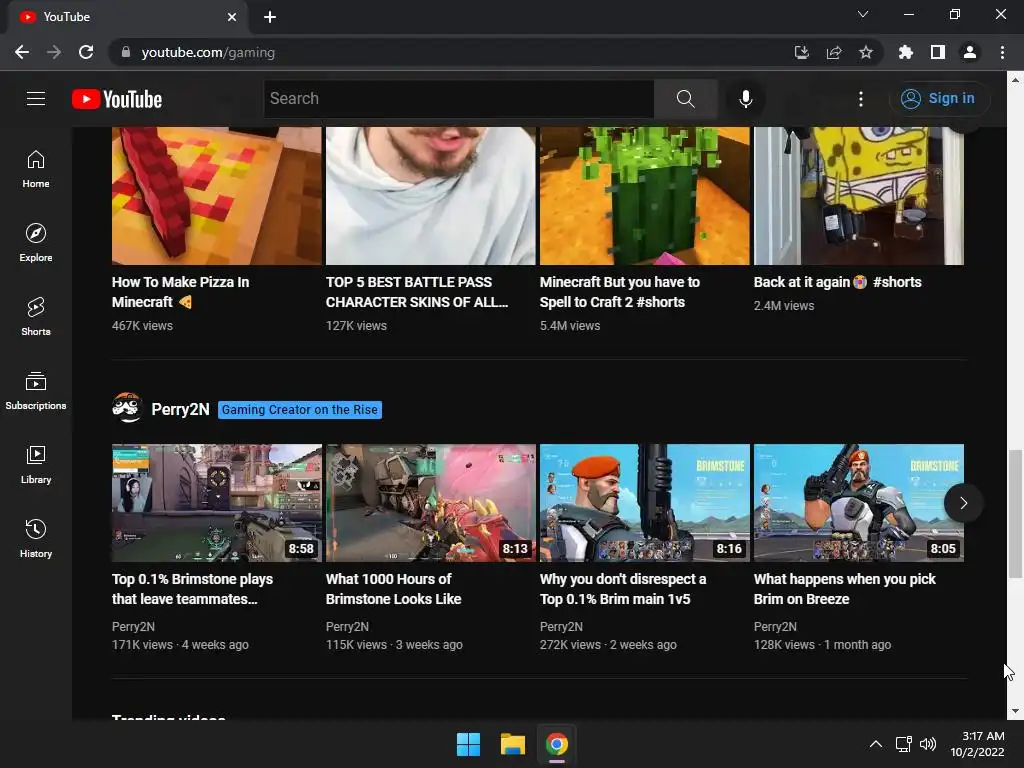
Task: Open History in sidebar
Action: tap(36, 538)
